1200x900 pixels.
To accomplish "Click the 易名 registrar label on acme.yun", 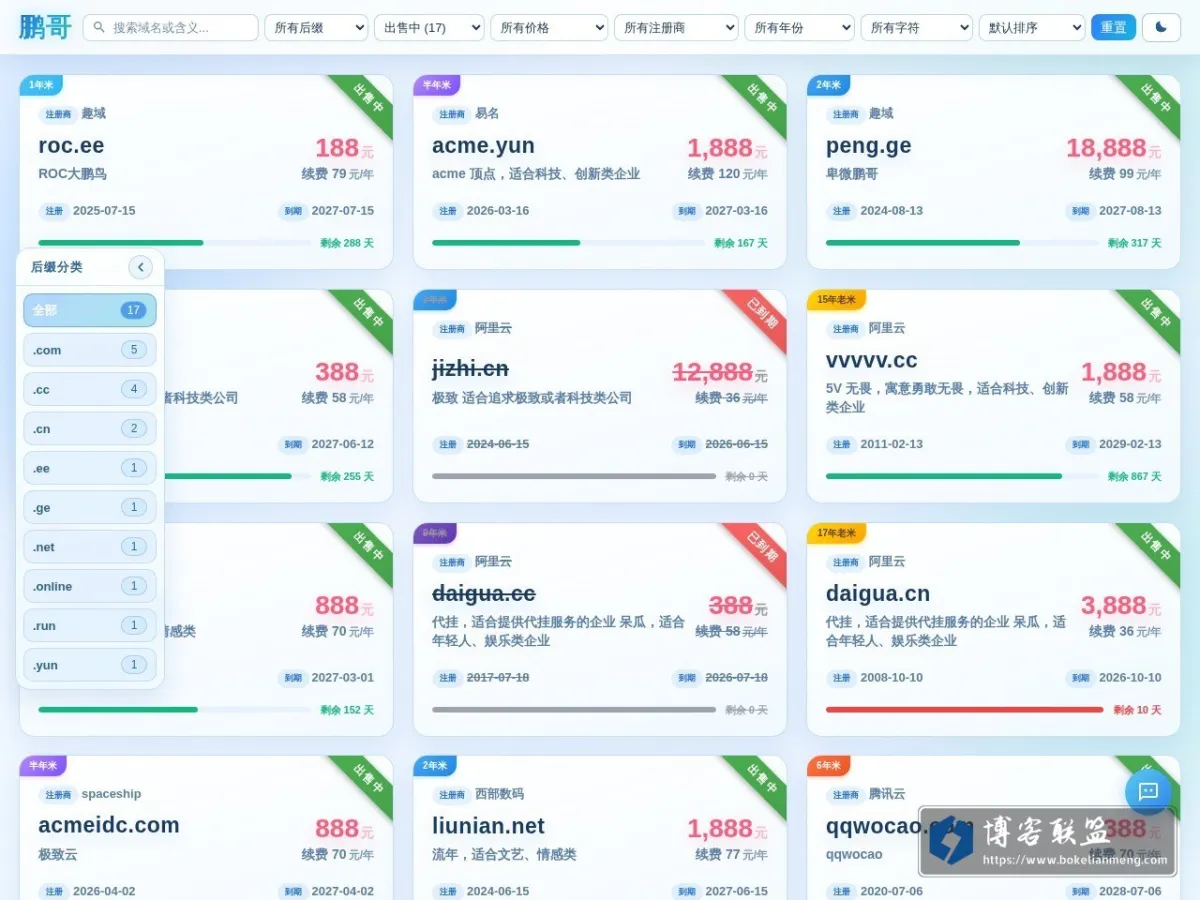I will point(487,114).
